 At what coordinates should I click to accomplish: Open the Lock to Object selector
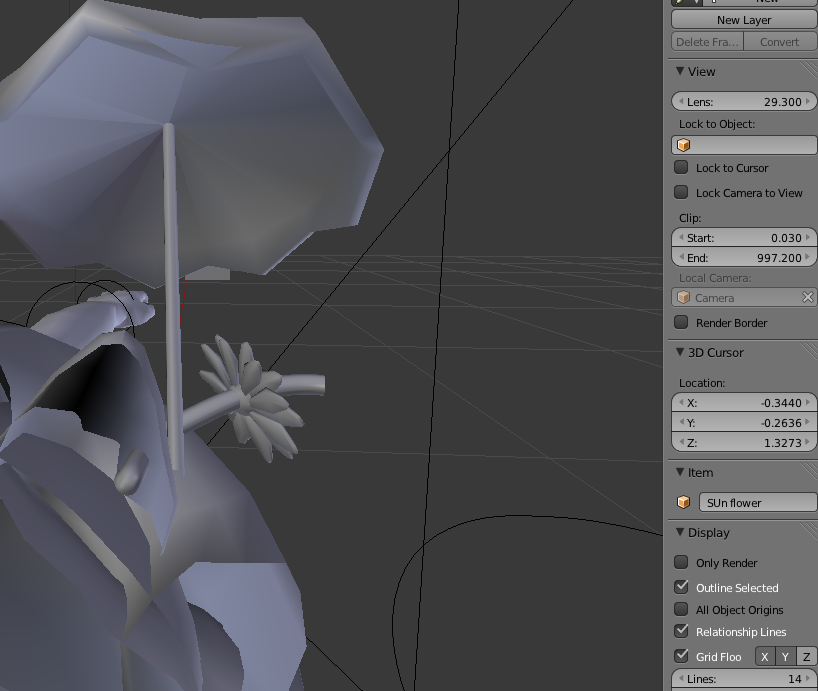click(744, 145)
